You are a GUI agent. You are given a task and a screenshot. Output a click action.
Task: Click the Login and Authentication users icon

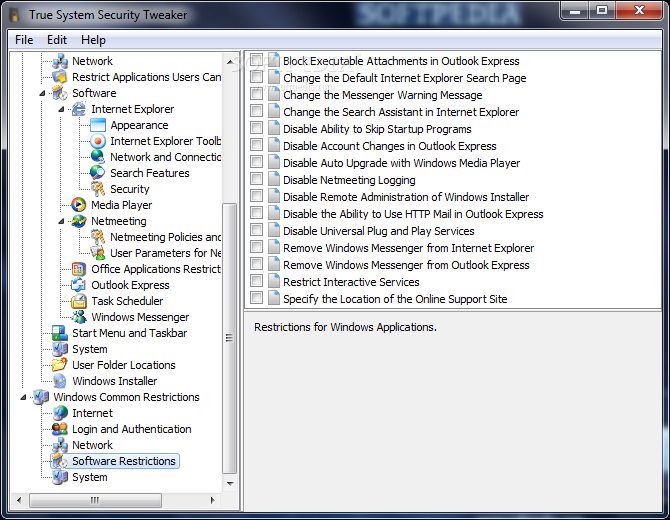click(60, 429)
